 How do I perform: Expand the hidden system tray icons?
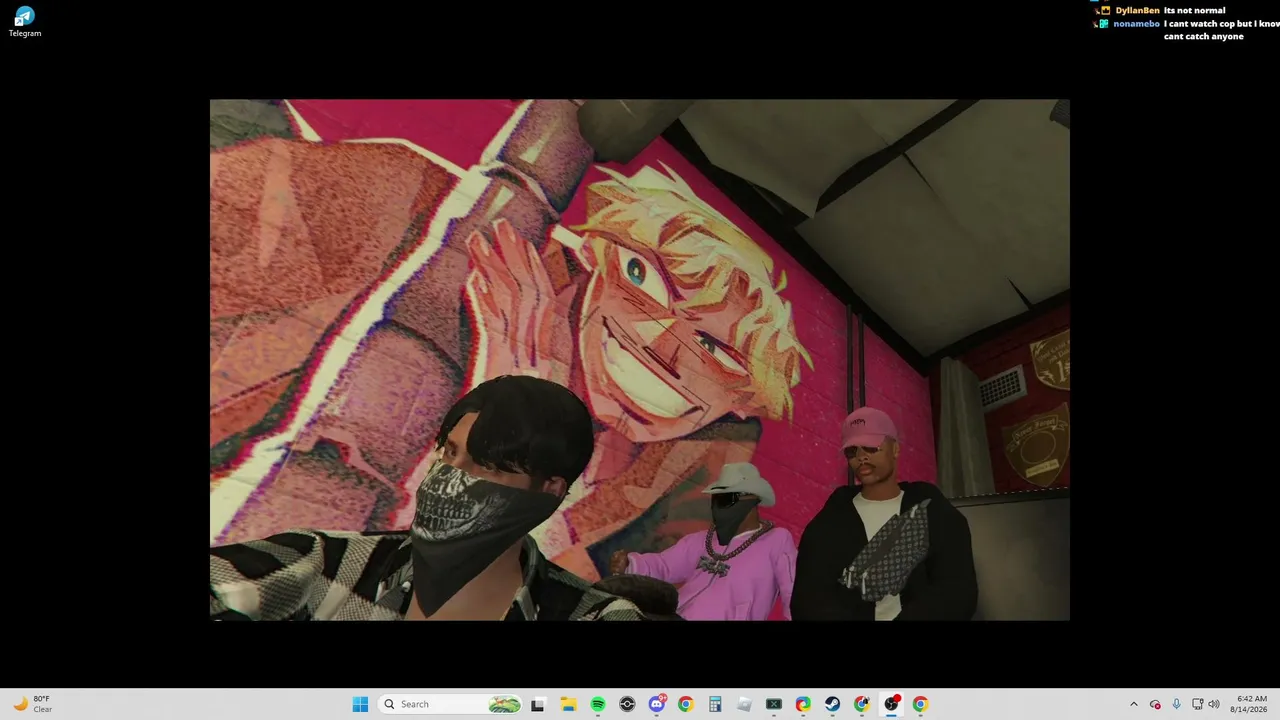point(1133,704)
